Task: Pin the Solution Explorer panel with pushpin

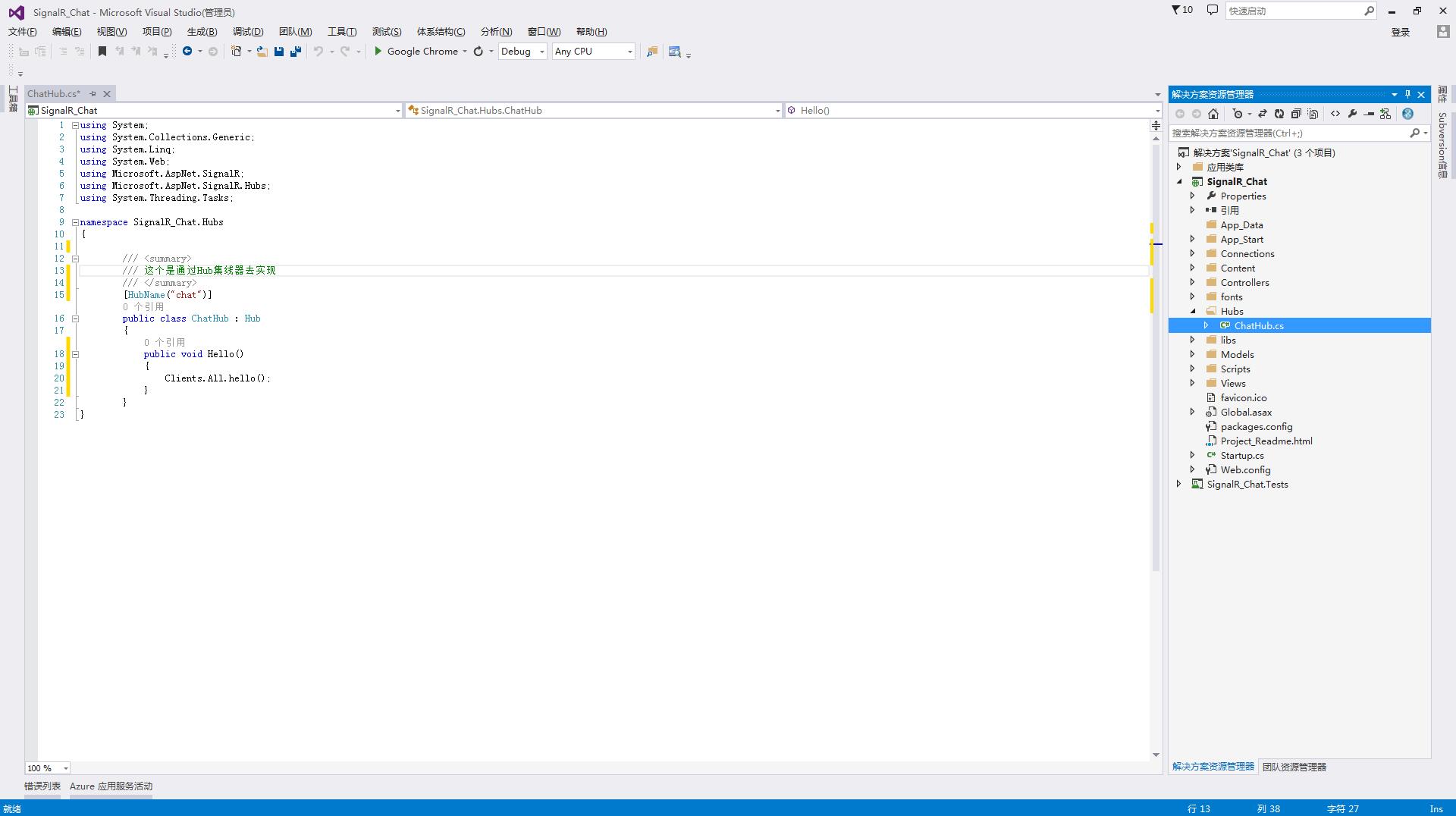Action: pyautogui.click(x=1407, y=94)
